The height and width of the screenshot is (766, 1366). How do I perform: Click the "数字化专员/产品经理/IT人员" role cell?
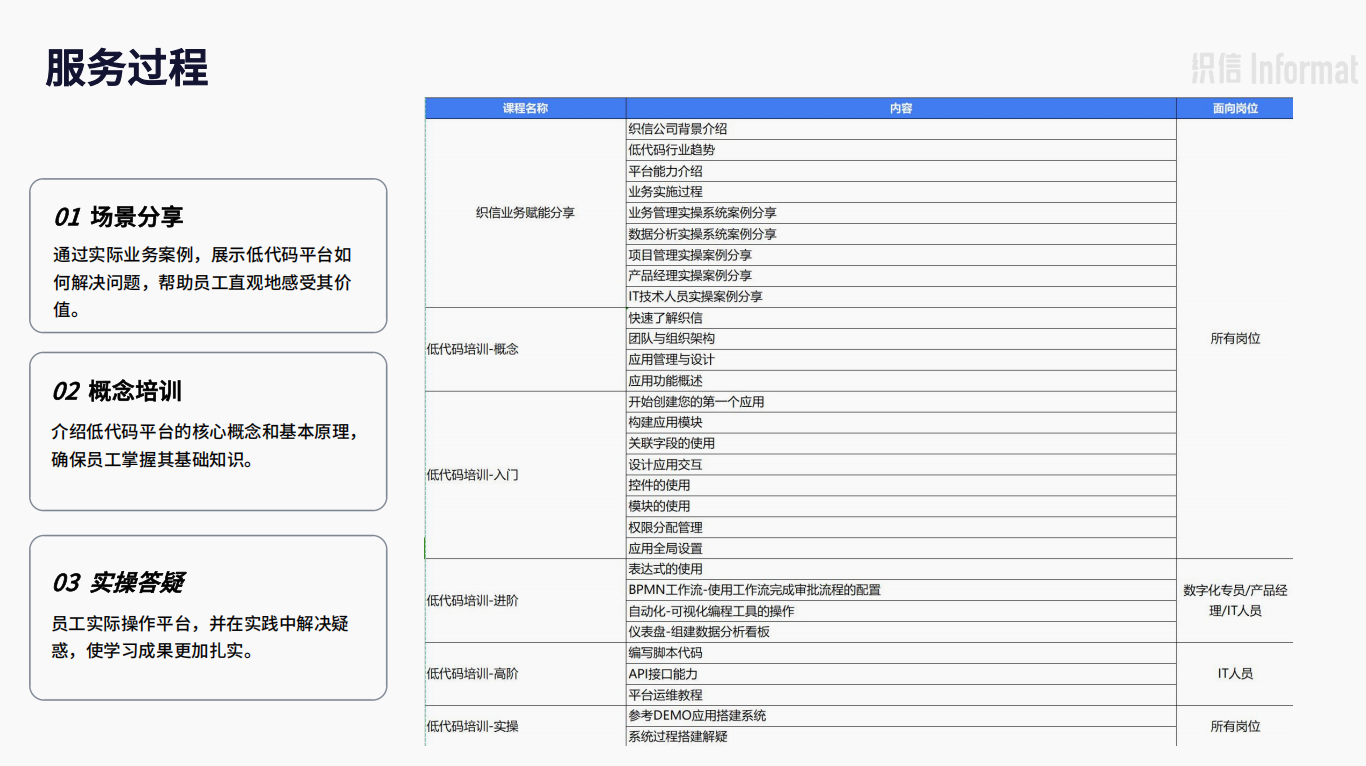click(x=1235, y=601)
